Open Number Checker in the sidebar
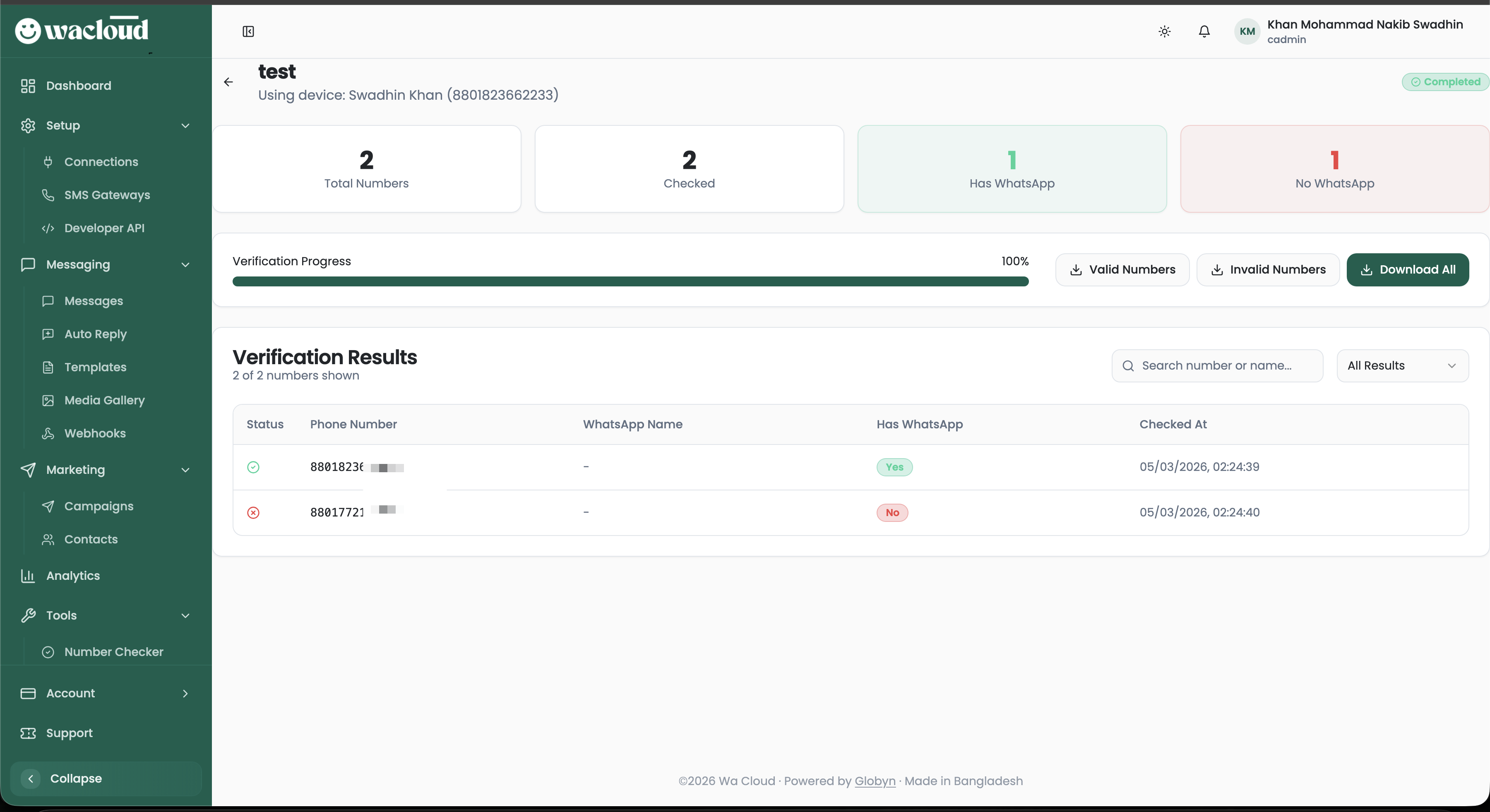 113,652
